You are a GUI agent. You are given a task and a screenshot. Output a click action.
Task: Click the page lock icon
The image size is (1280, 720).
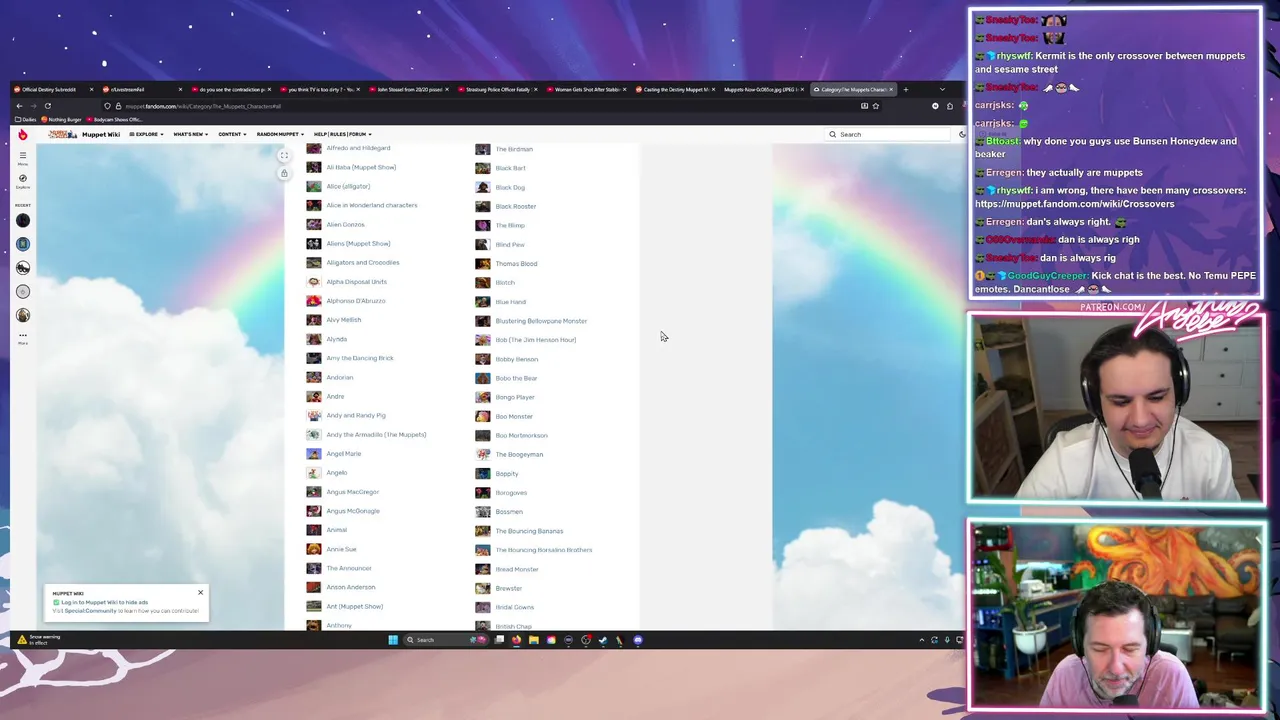(284, 174)
